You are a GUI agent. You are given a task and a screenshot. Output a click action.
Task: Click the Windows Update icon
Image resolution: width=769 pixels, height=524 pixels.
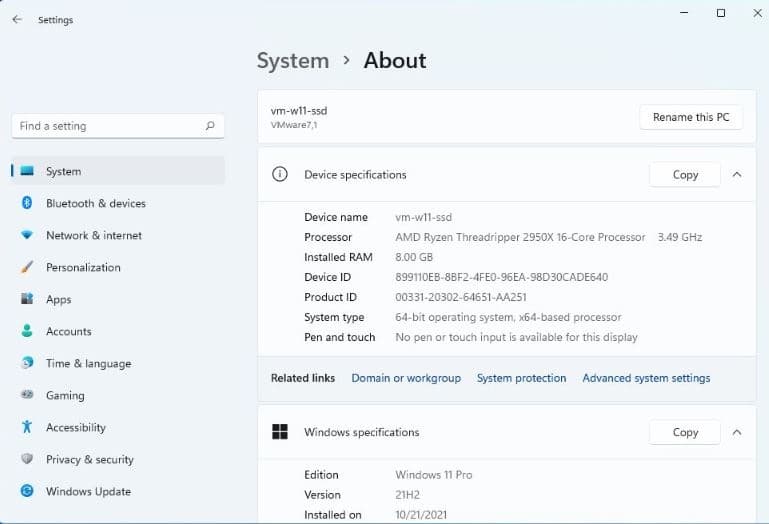pos(27,491)
